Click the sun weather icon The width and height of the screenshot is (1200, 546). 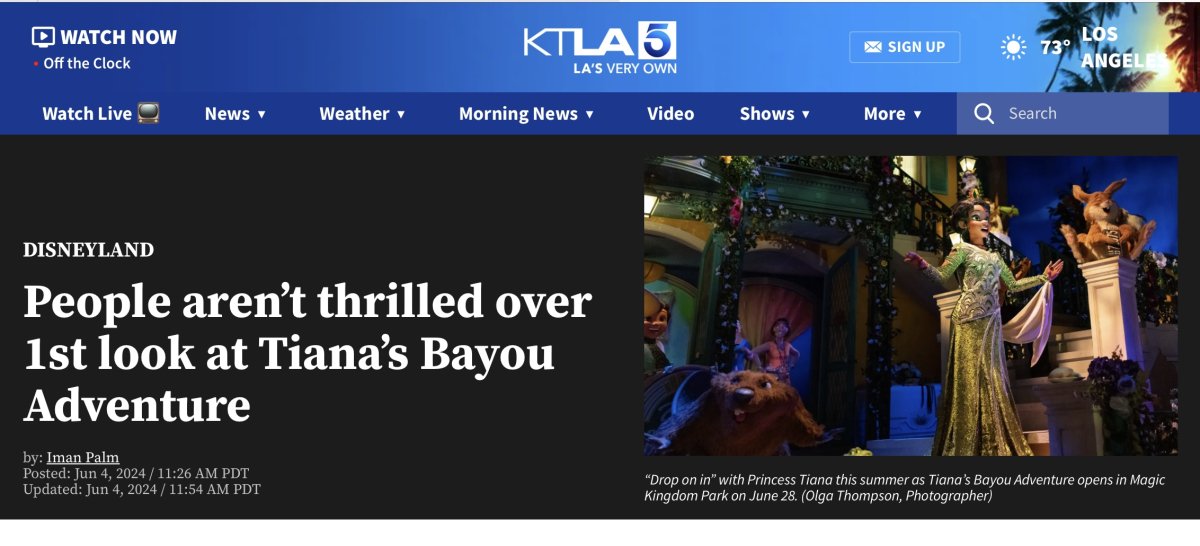(x=1014, y=47)
